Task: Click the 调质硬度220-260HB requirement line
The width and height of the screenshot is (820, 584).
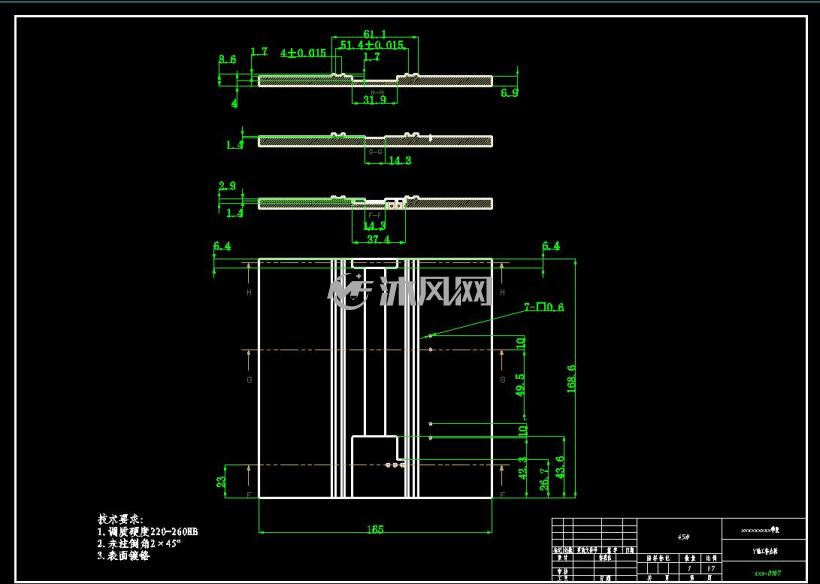Action: [148, 532]
